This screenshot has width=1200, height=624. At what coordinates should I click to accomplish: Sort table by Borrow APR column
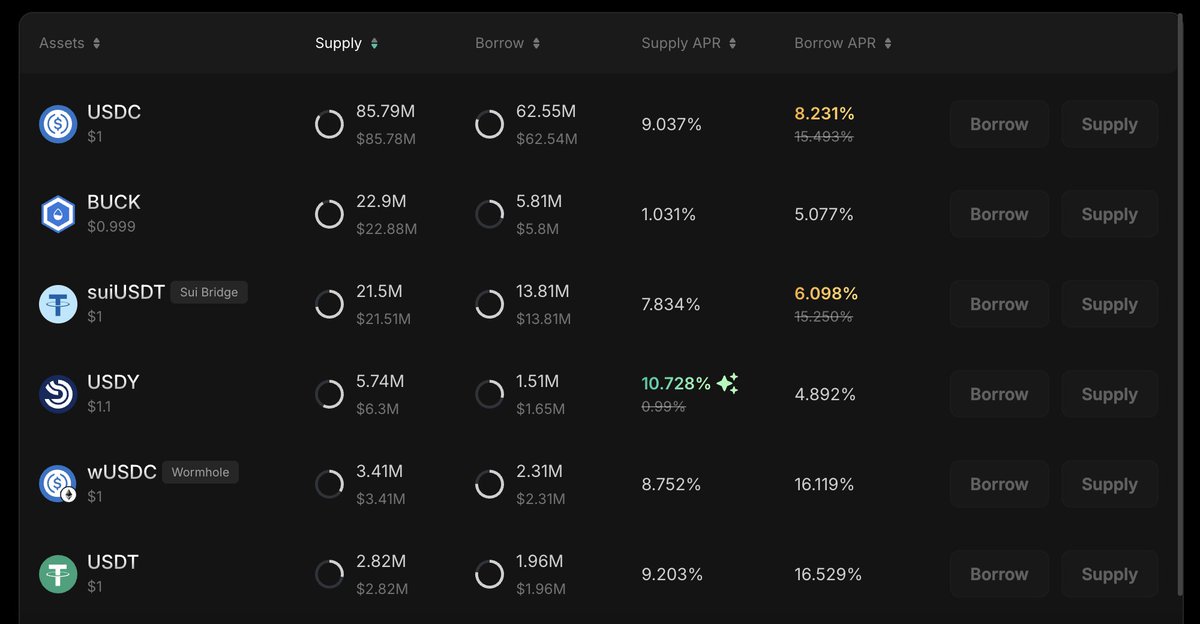[x=843, y=43]
